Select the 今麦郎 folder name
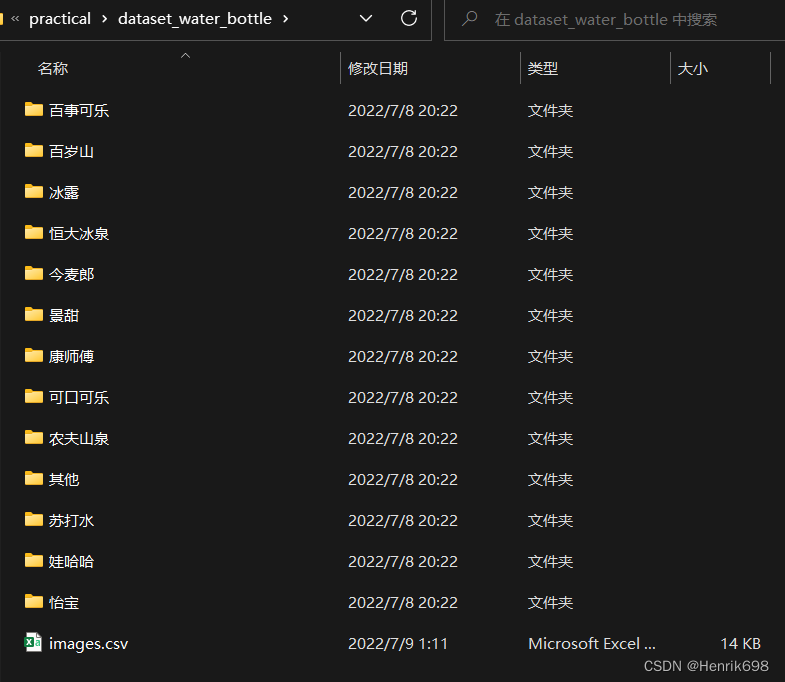The width and height of the screenshot is (785, 682). point(72,274)
